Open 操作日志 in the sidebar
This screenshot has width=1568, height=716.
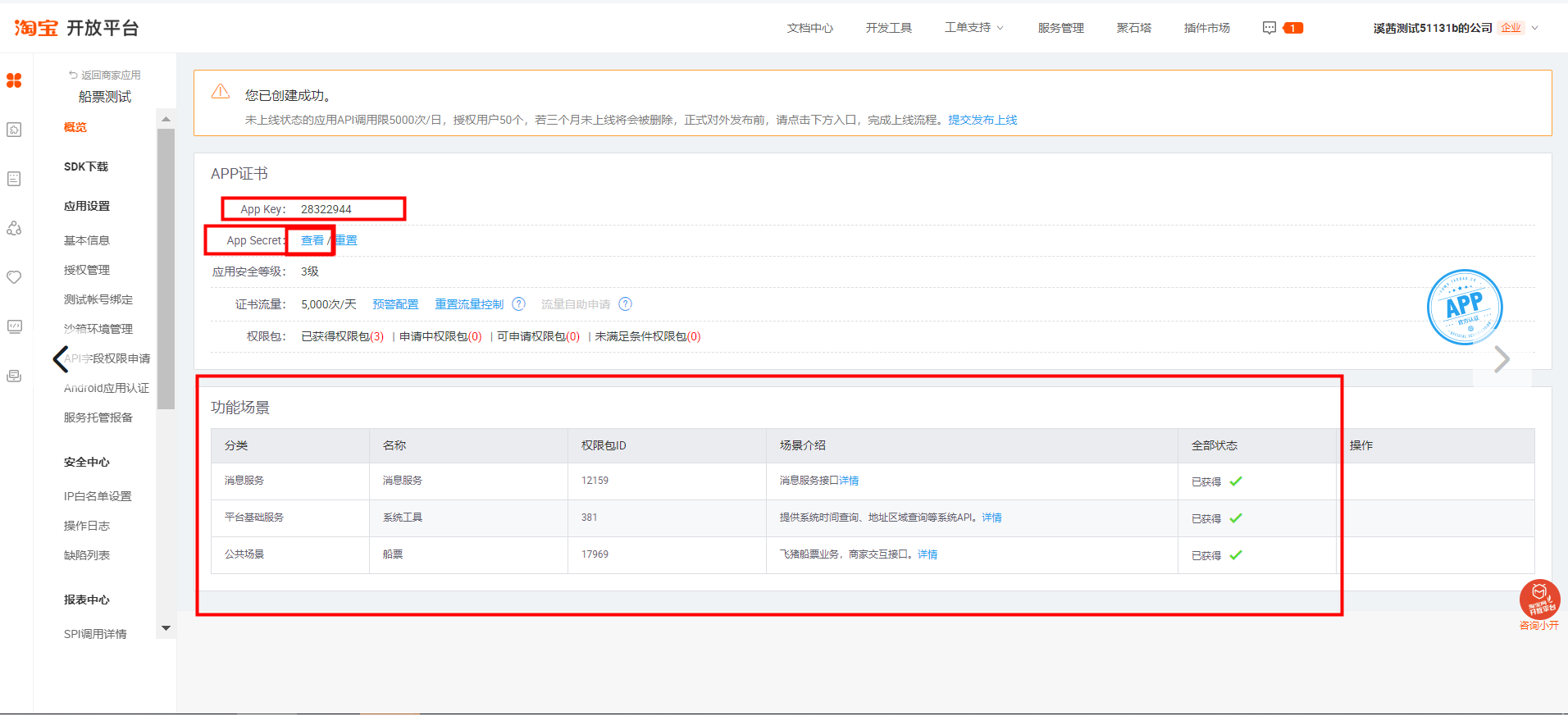pyautogui.click(x=87, y=526)
